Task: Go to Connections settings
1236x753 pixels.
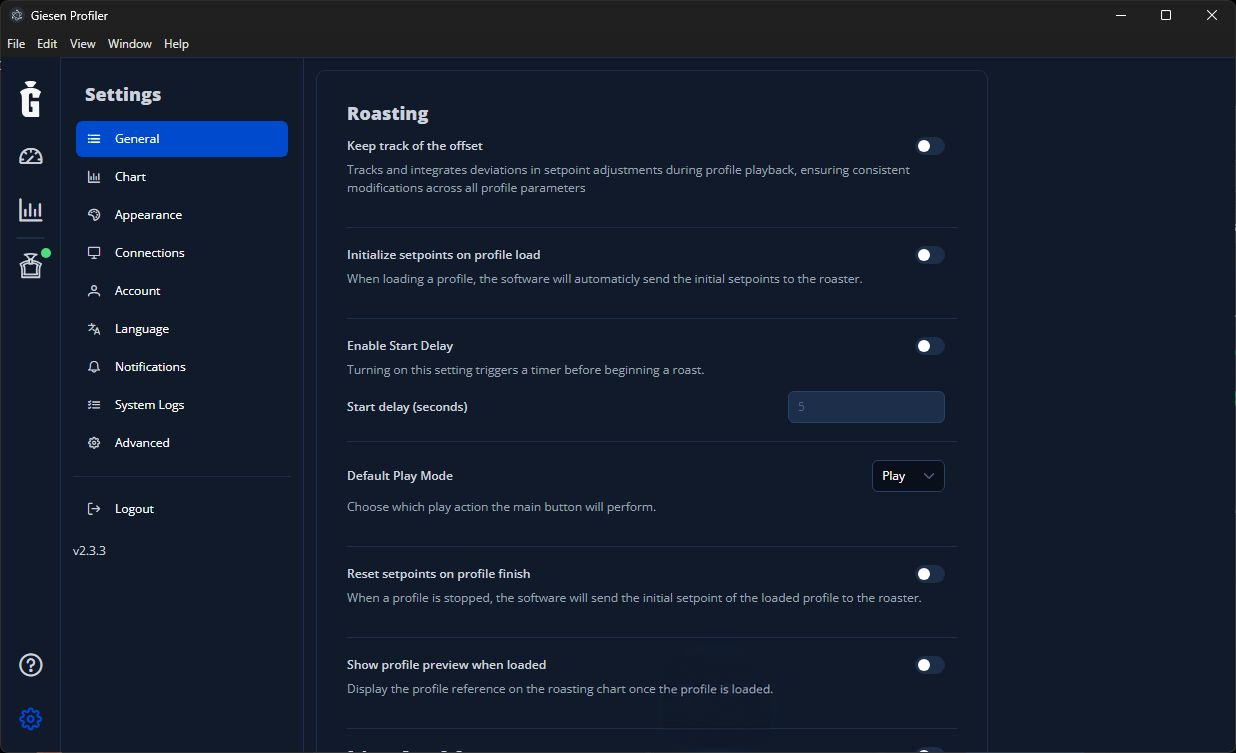Action: click(182, 253)
